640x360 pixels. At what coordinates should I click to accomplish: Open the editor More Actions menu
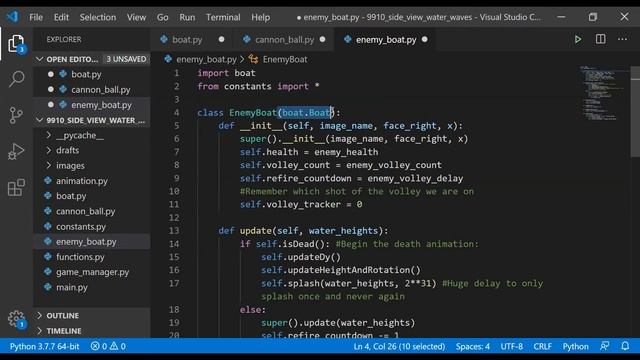(622, 39)
